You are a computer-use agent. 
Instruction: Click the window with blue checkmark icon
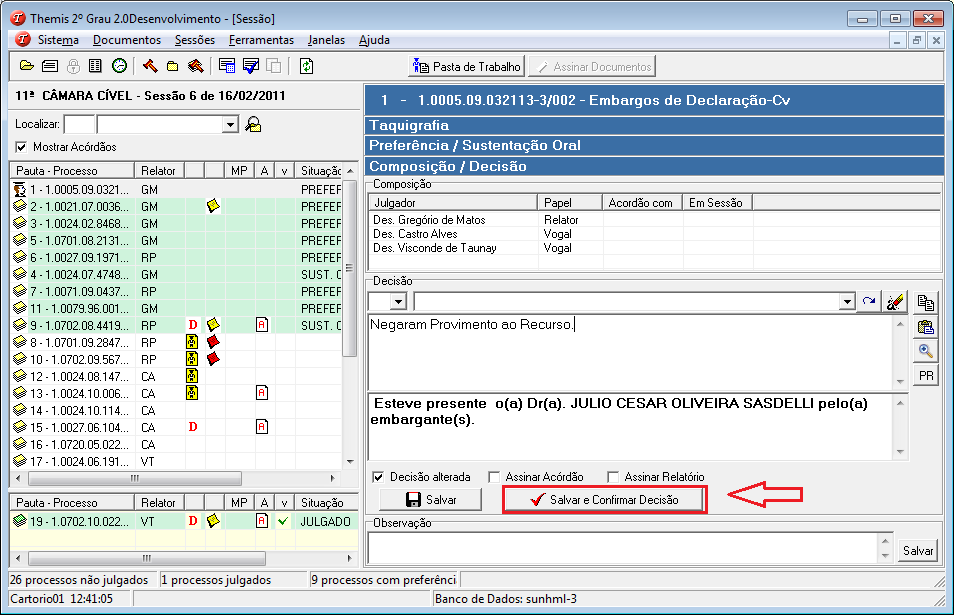tap(251, 66)
